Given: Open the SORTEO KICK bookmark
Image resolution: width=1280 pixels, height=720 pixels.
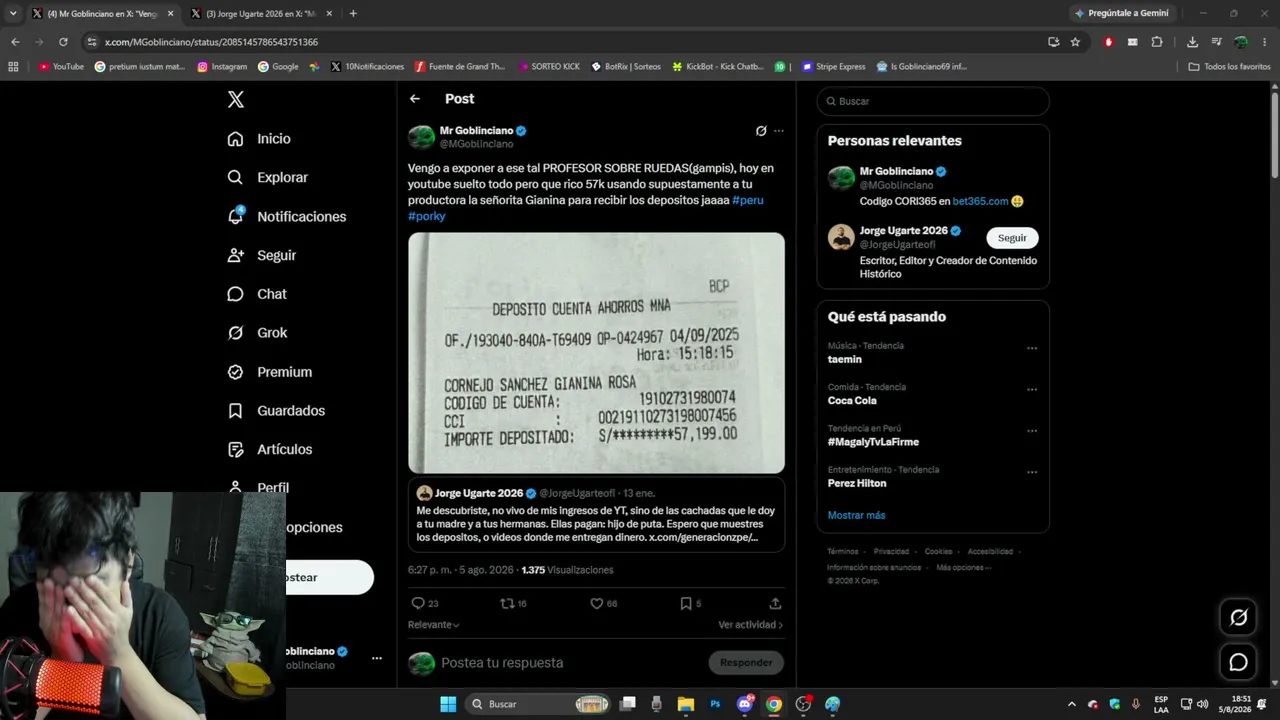Looking at the screenshot, I should click(549, 67).
